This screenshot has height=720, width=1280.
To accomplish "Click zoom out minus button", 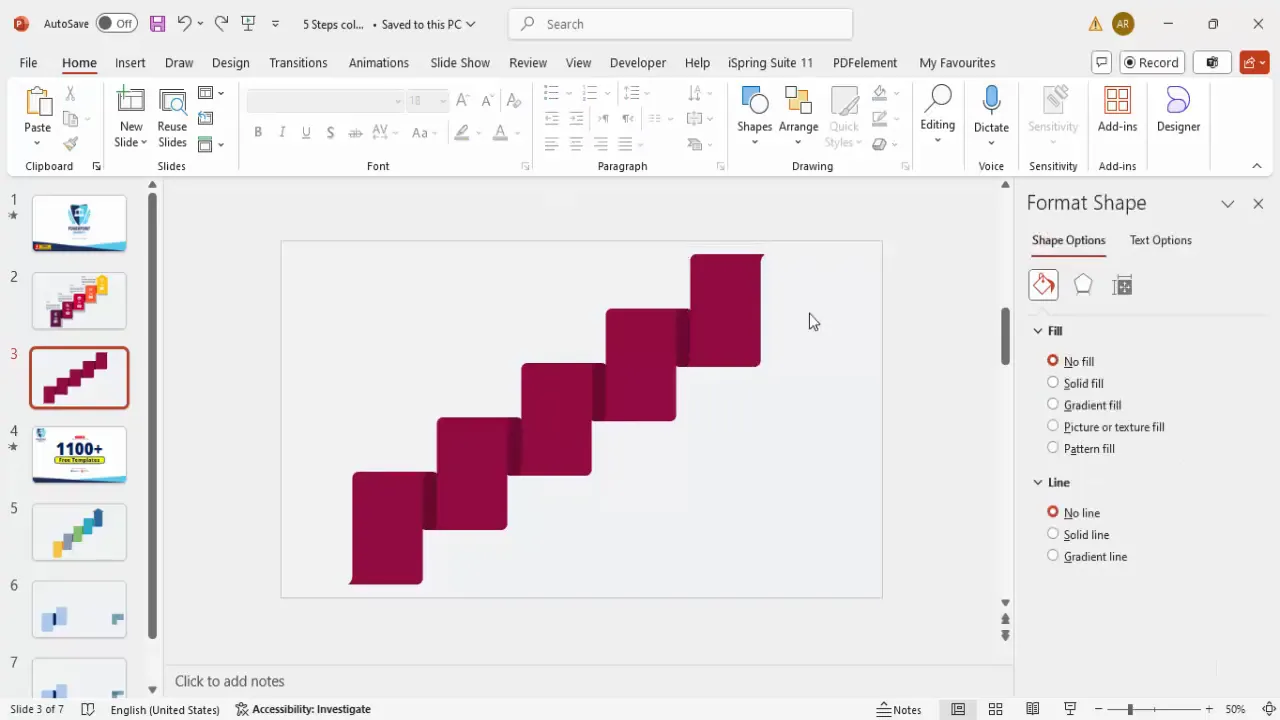I will coord(1099,709).
